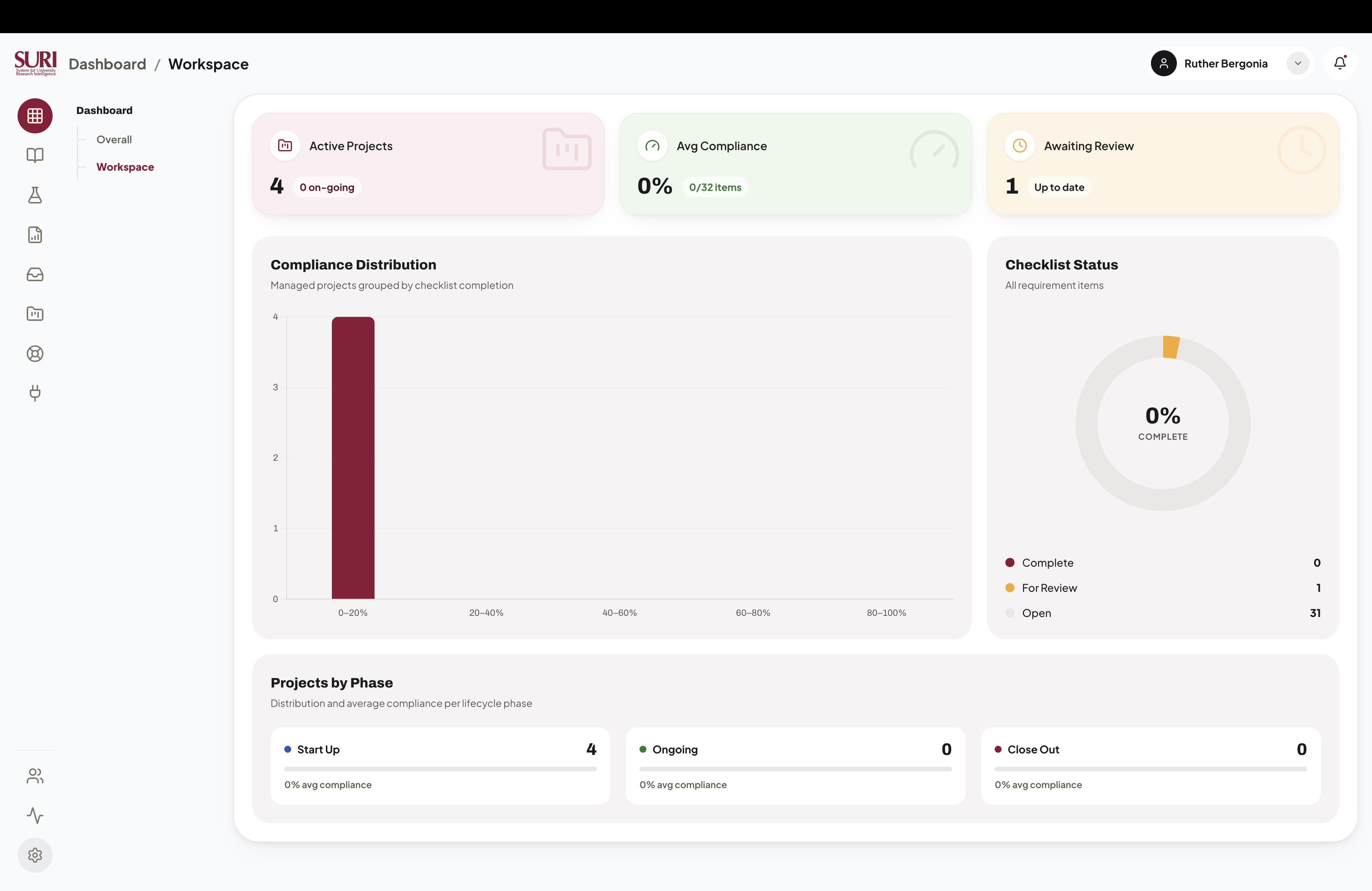This screenshot has width=1372, height=891.
Task: Open the Ongoing phase card
Action: tap(795, 766)
